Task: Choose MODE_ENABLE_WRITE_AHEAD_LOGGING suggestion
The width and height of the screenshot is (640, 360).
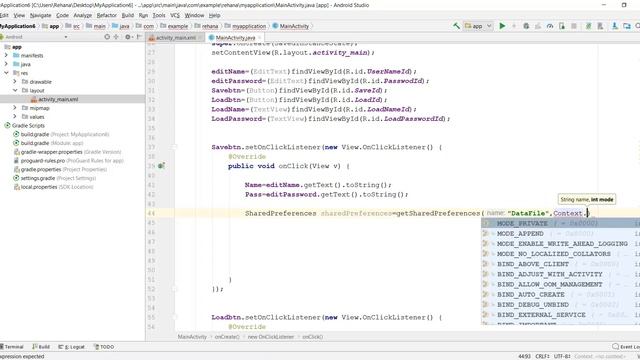Action: [560, 244]
